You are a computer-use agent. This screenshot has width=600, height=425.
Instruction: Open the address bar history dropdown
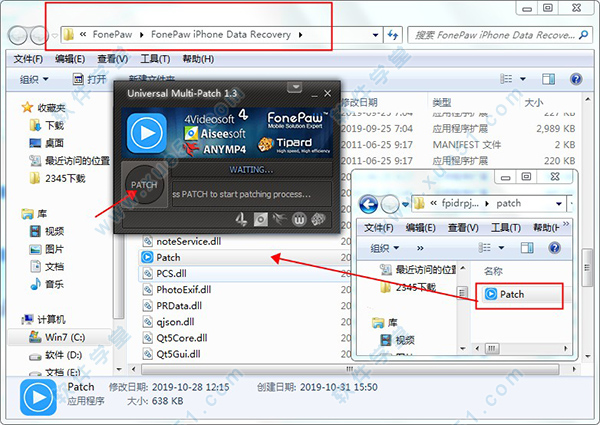point(376,35)
